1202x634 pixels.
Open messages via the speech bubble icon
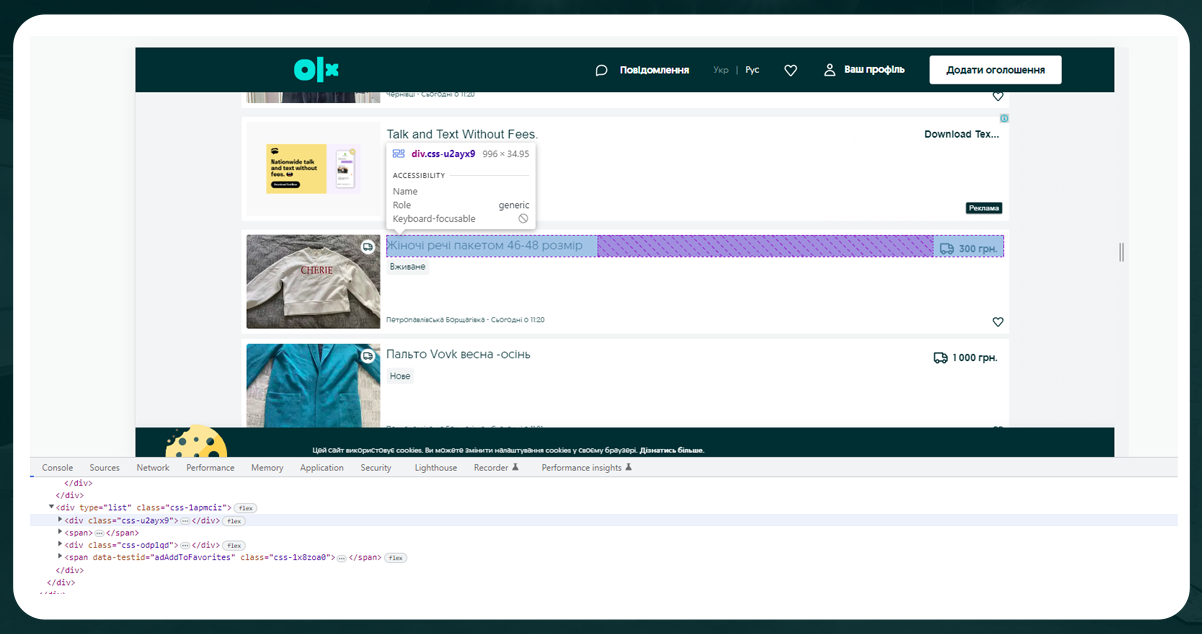(x=601, y=70)
